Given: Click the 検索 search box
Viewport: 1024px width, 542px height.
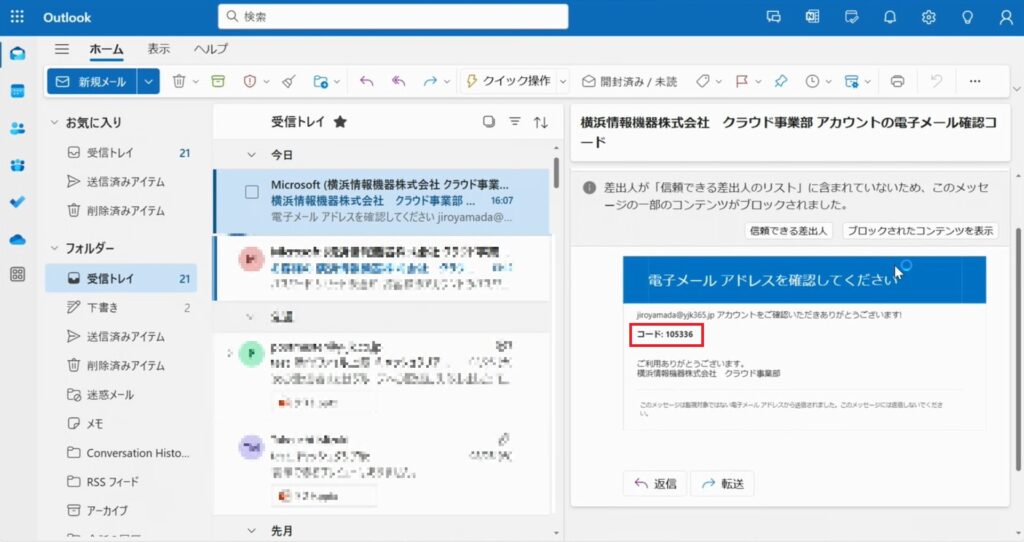Looking at the screenshot, I should click(393, 16).
